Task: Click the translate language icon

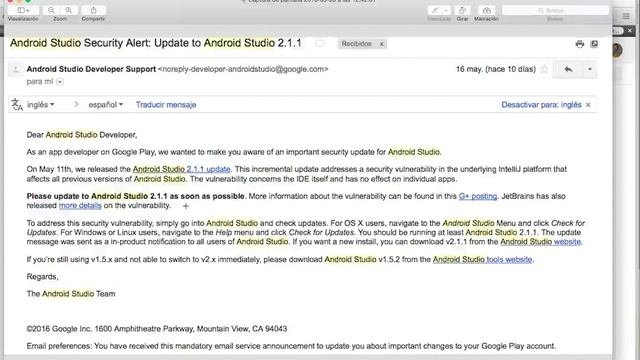Action: [17, 104]
